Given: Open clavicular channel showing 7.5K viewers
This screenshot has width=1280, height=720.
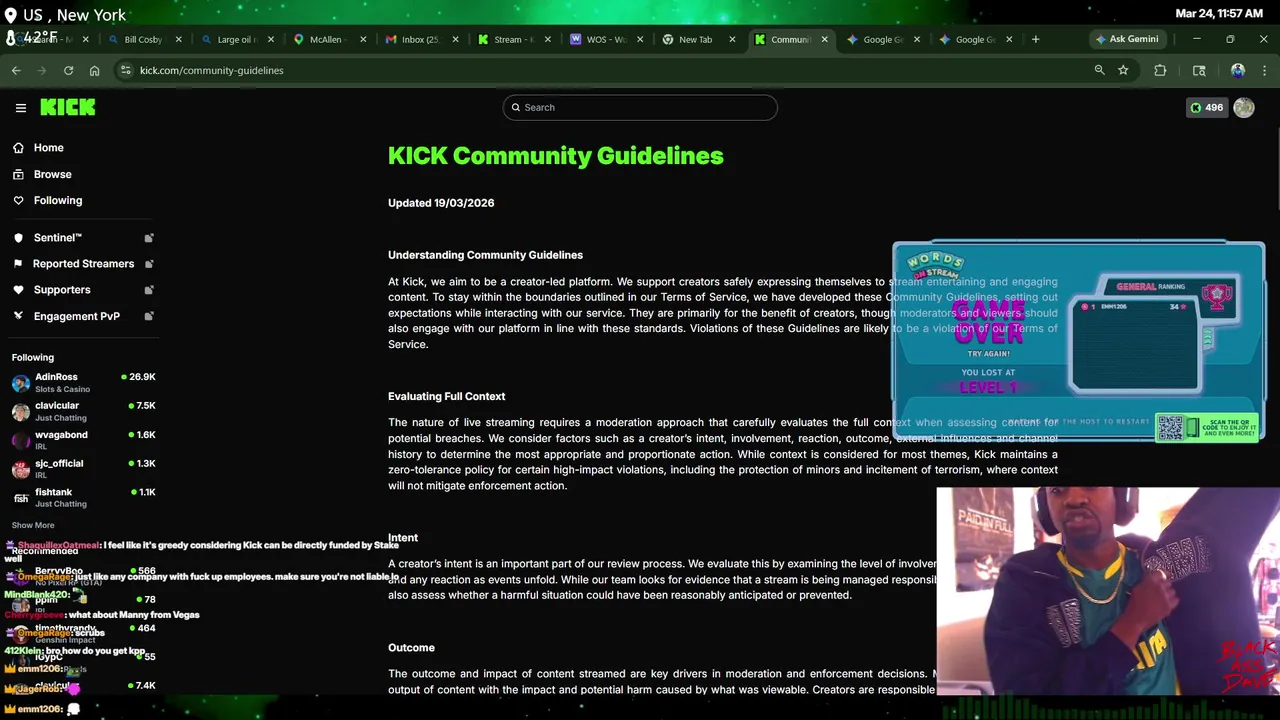Looking at the screenshot, I should [84, 411].
